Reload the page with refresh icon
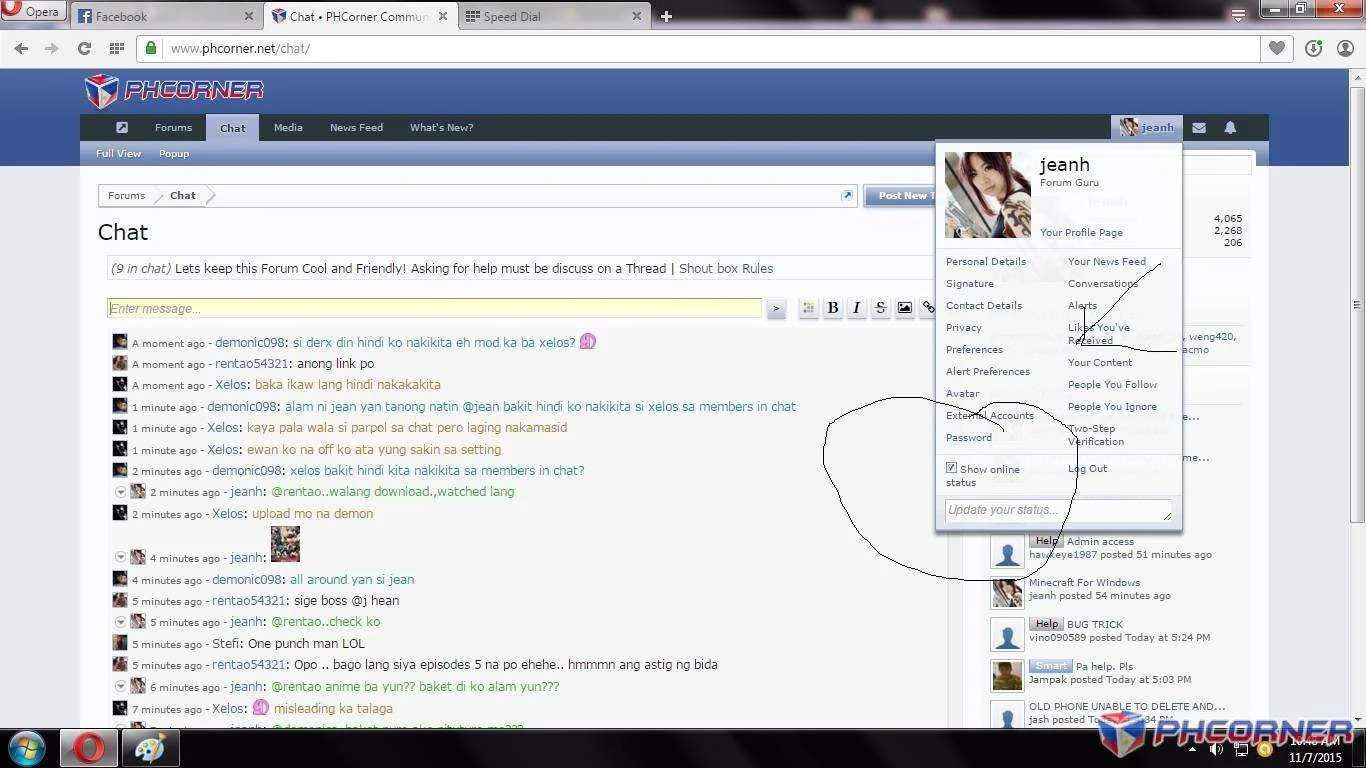 tap(84, 48)
